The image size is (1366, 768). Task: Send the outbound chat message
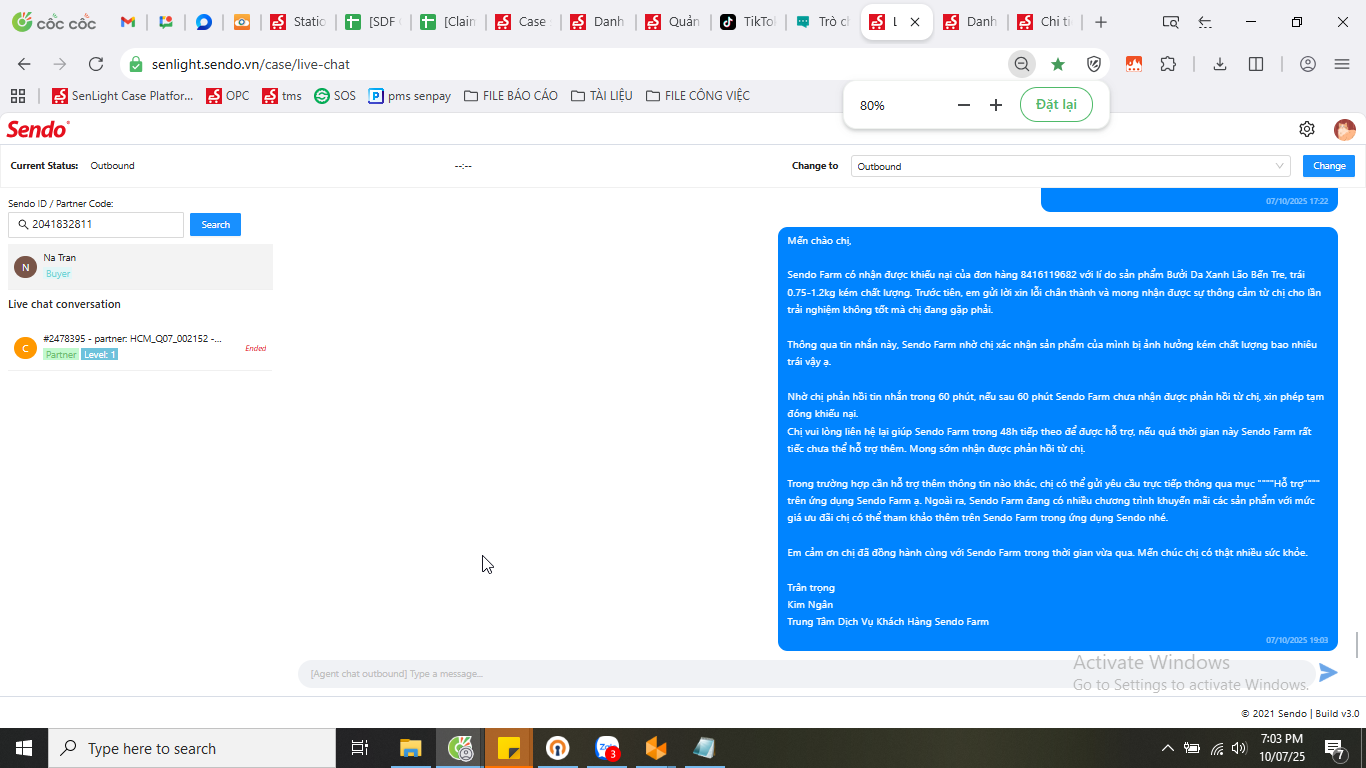pyautogui.click(x=1328, y=673)
